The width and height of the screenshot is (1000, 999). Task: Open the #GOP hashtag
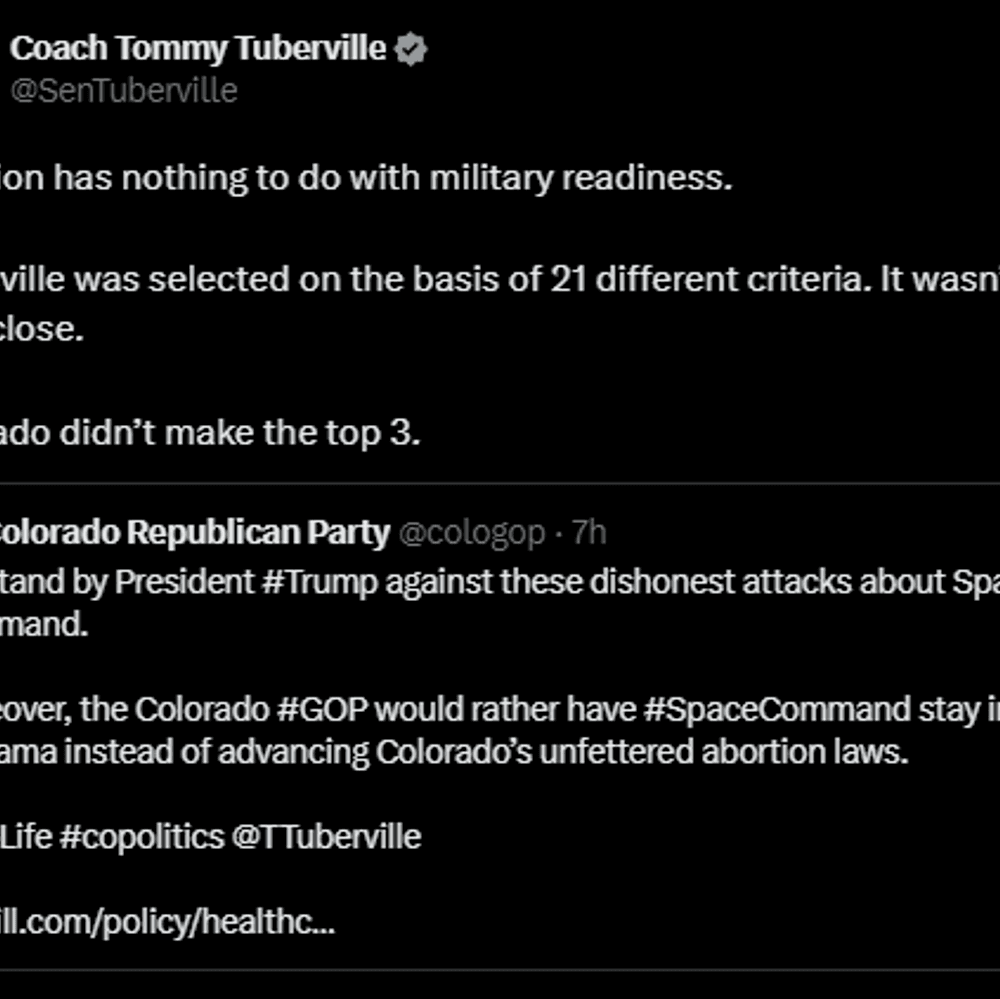(x=323, y=709)
